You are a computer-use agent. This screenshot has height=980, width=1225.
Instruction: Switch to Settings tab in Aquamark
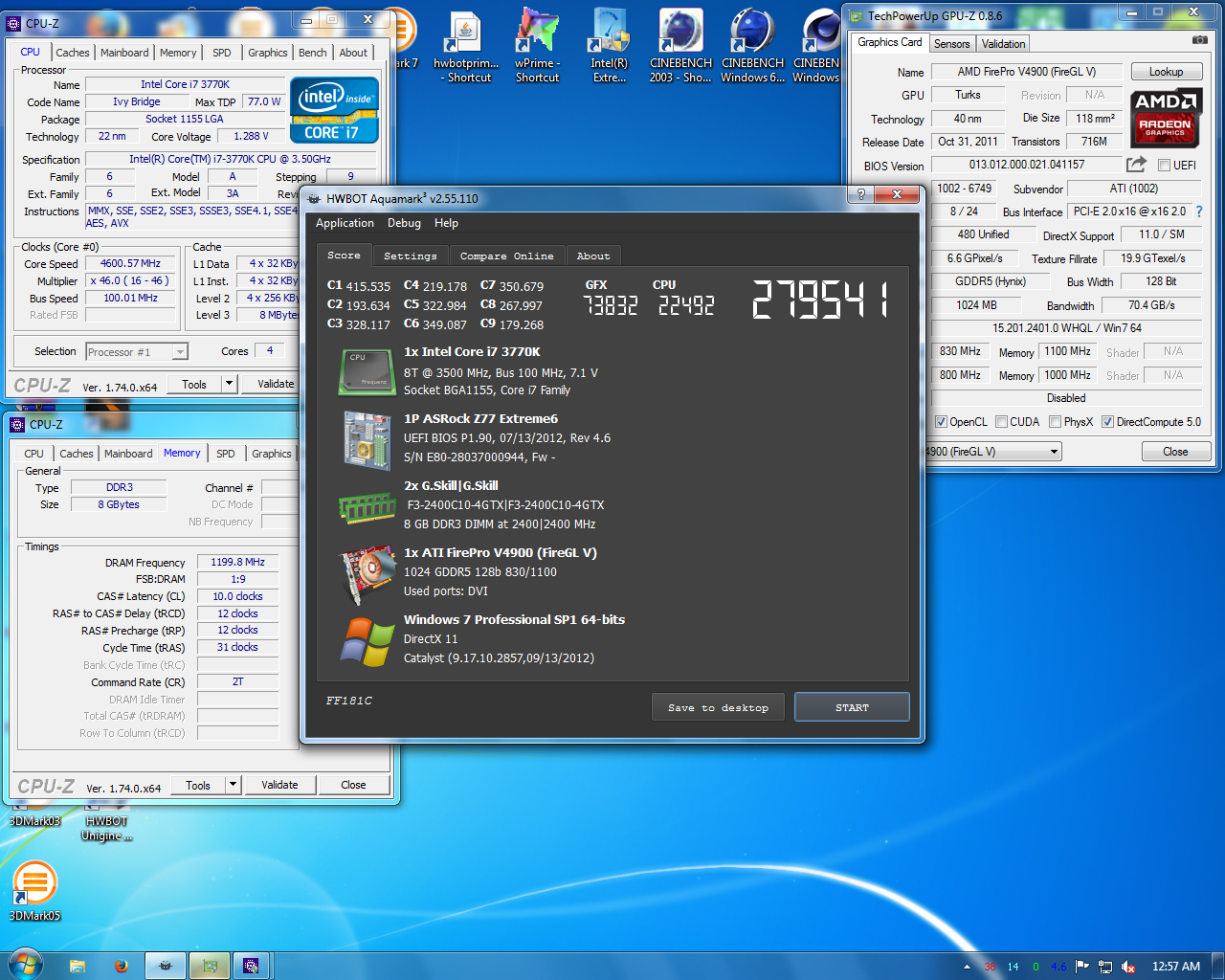[x=410, y=256]
